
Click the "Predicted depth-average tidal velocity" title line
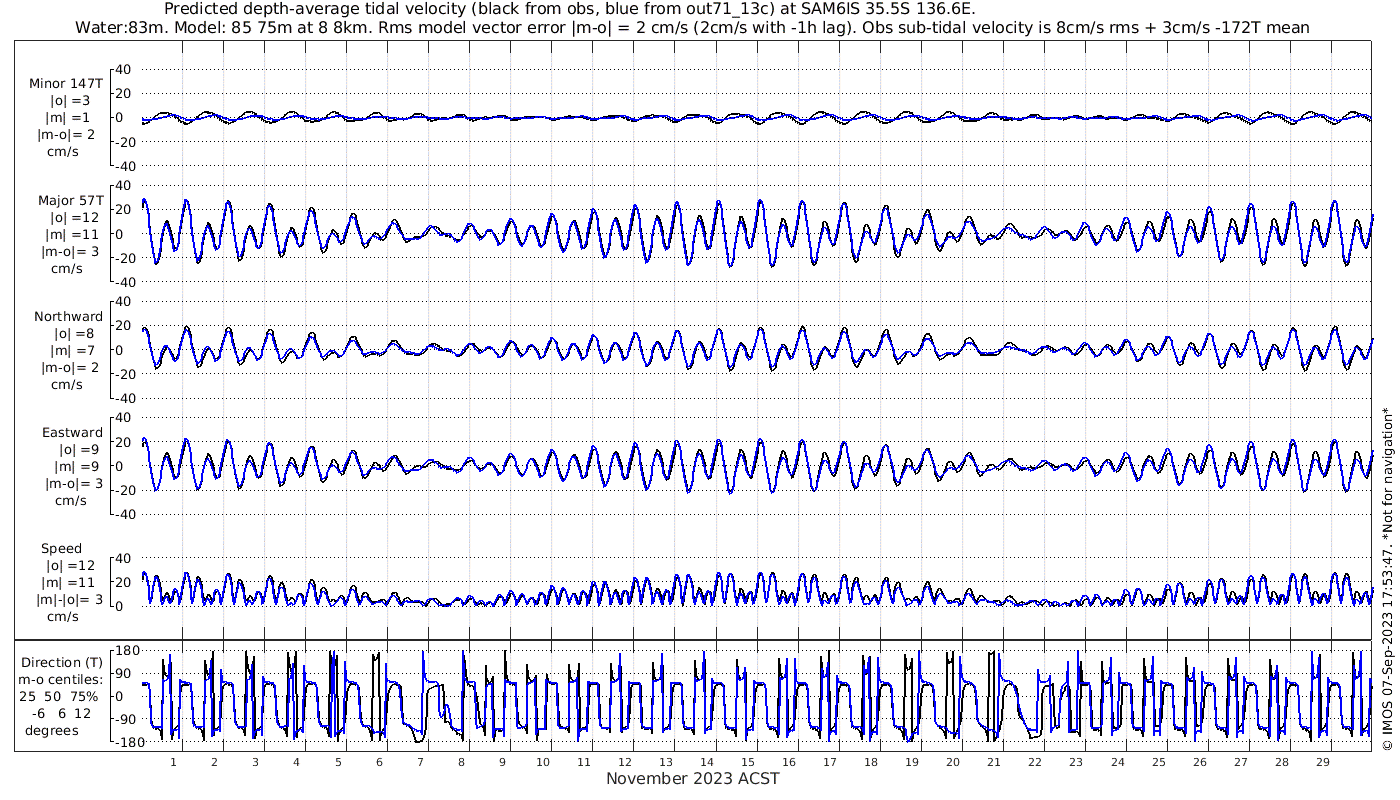click(569, 9)
